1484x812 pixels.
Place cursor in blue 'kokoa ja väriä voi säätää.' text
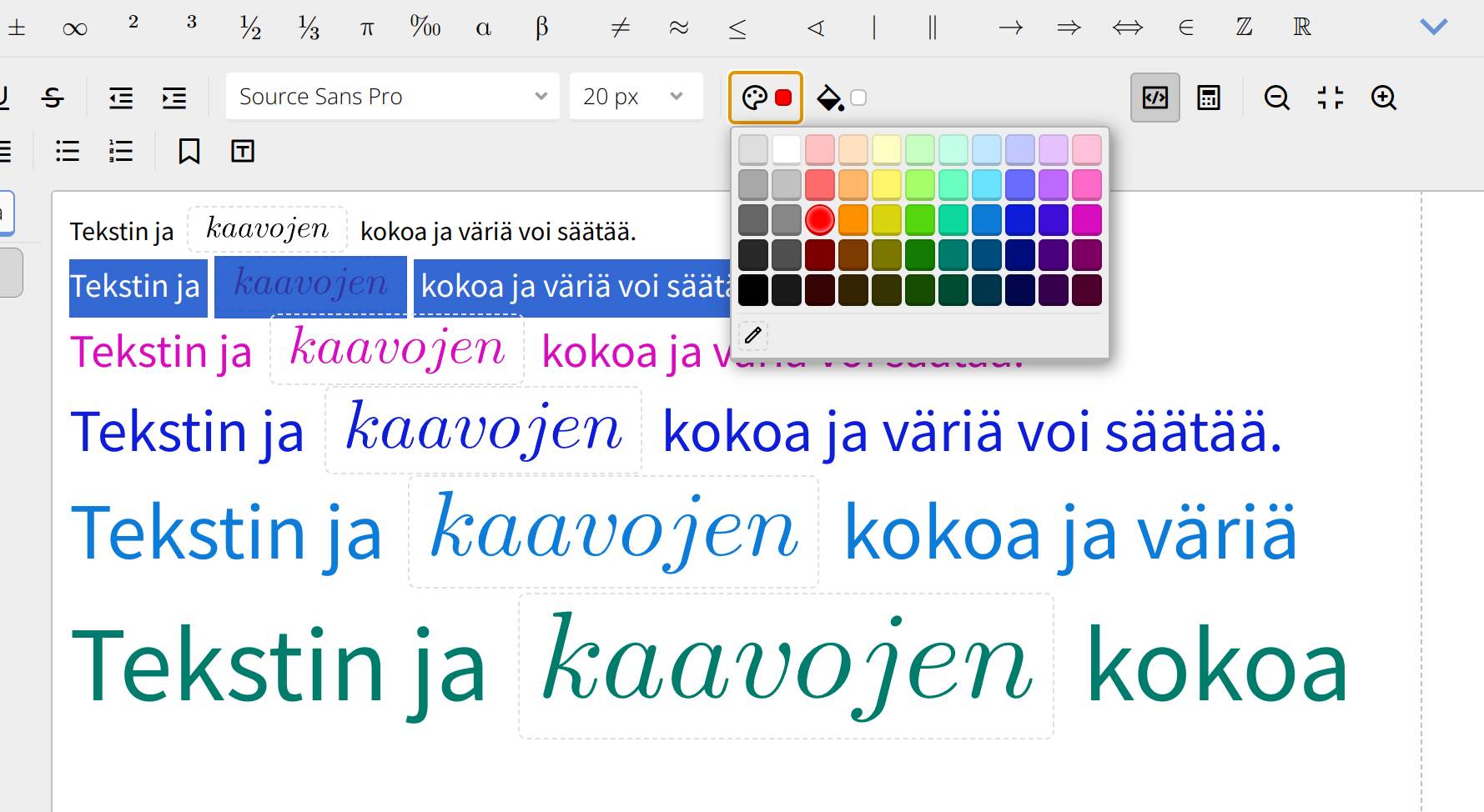[x=972, y=432]
